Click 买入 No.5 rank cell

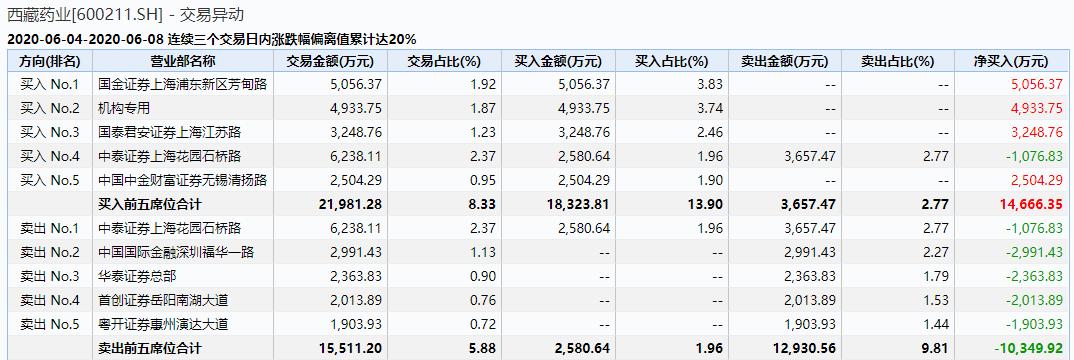[49, 181]
